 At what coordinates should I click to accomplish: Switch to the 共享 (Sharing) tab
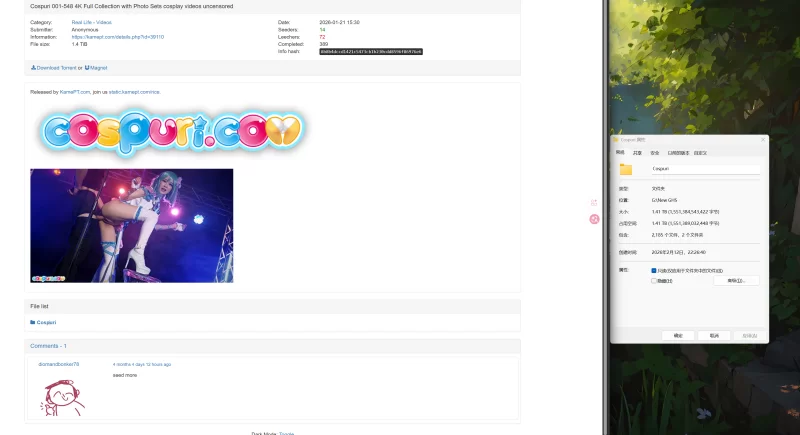tap(637, 153)
